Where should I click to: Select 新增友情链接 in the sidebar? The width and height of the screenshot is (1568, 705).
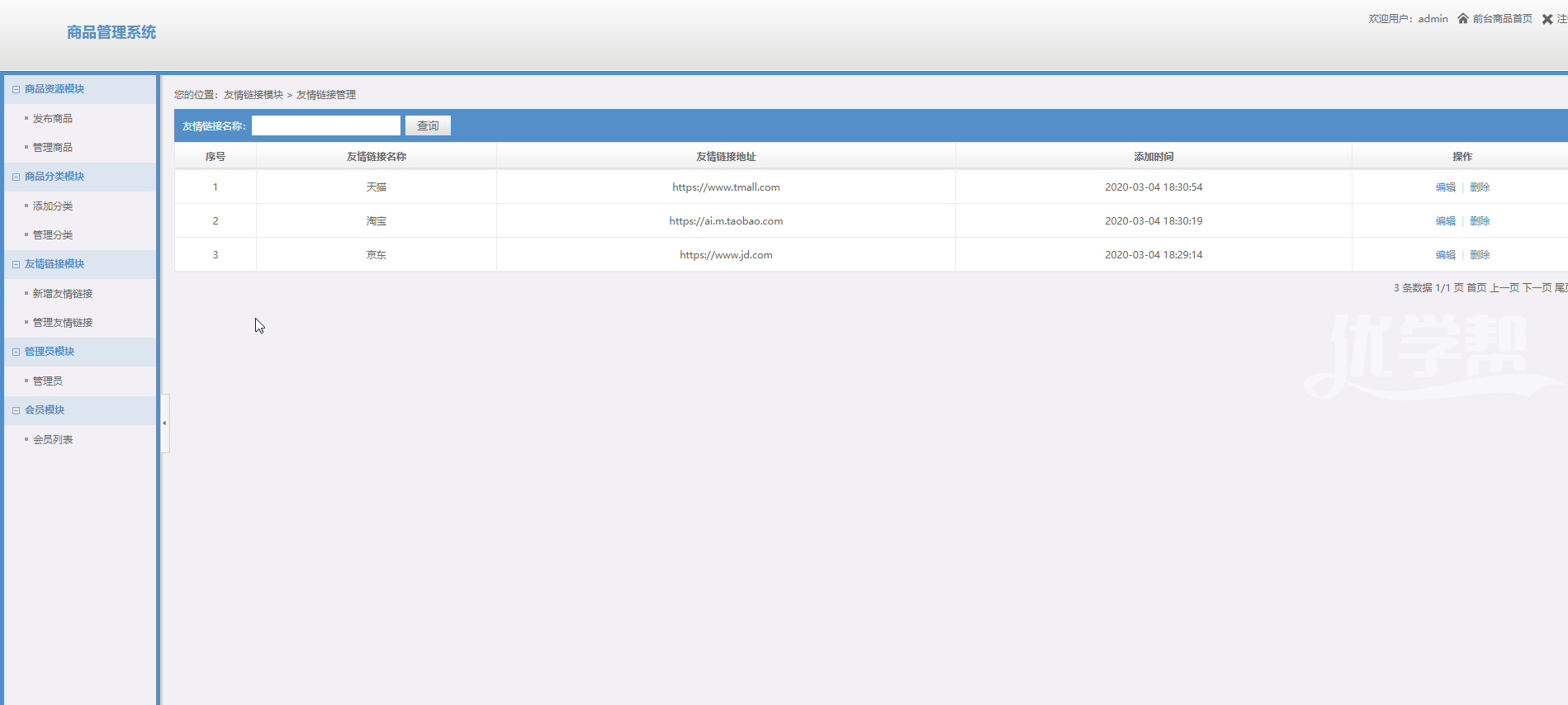[x=63, y=294]
